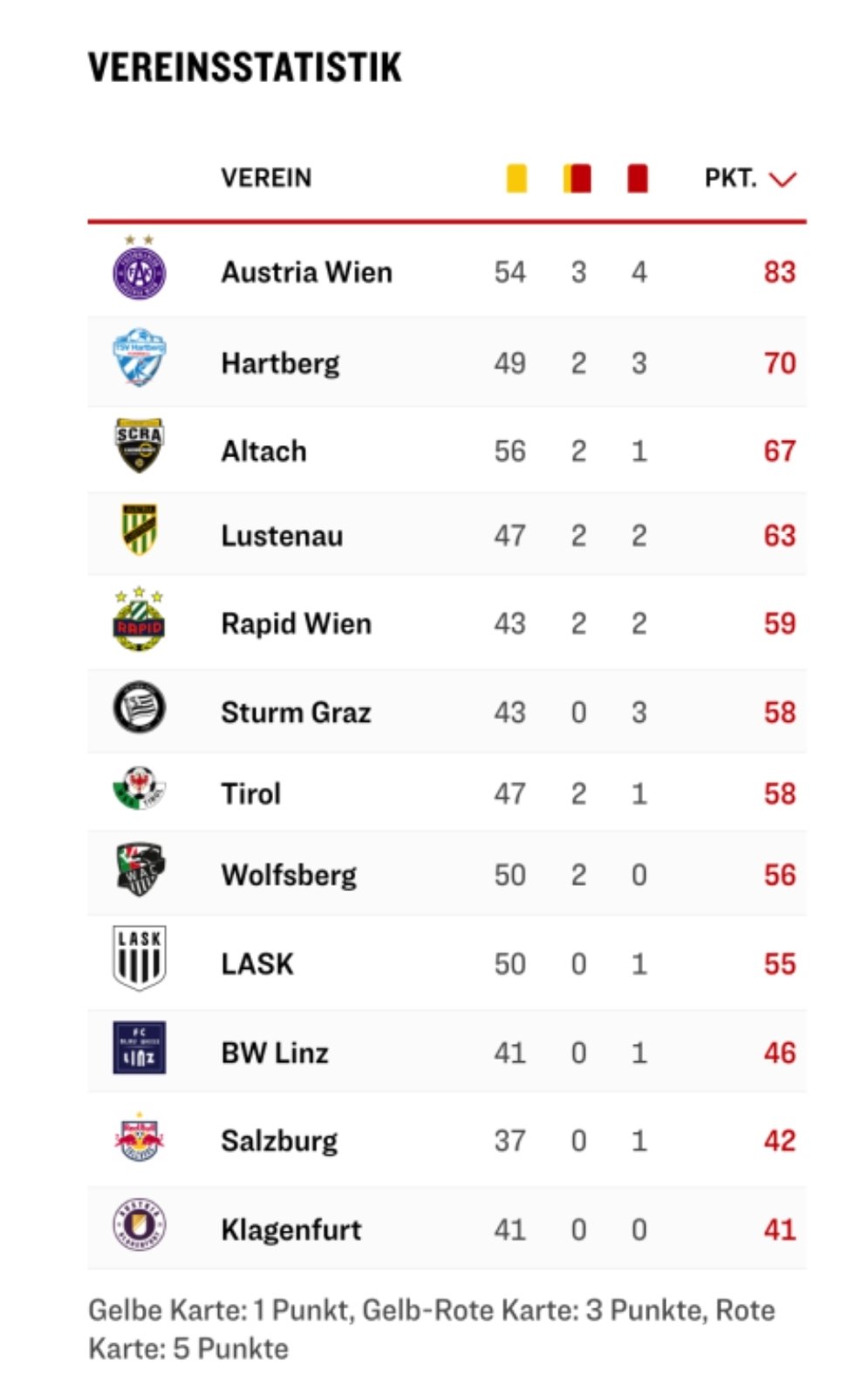Viewport: 854px width, 1400px height.
Task: Click the Tirol club crest
Action: [139, 788]
